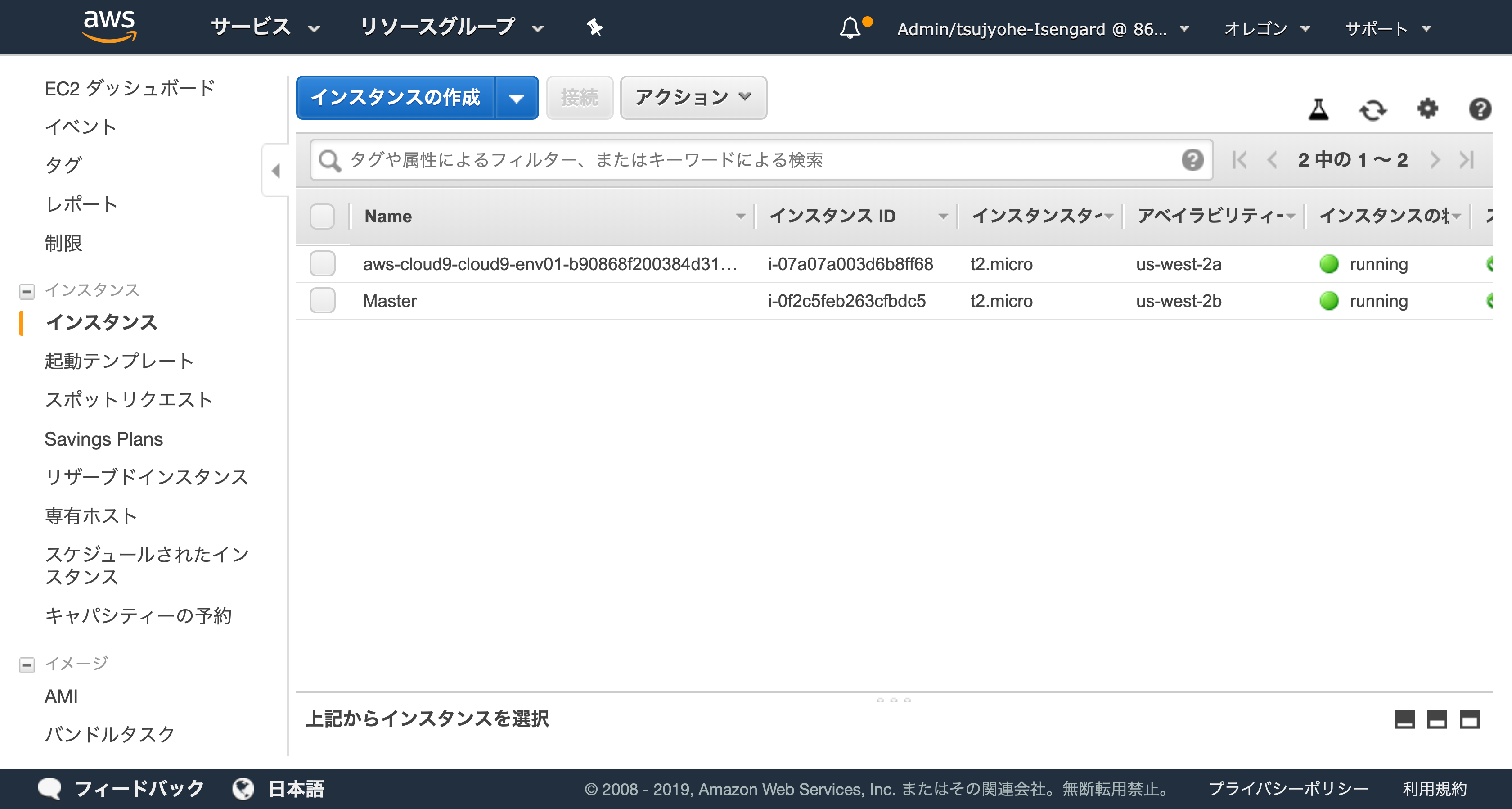Open 制限 in sidebar
The height and width of the screenshot is (809, 1512).
63,243
